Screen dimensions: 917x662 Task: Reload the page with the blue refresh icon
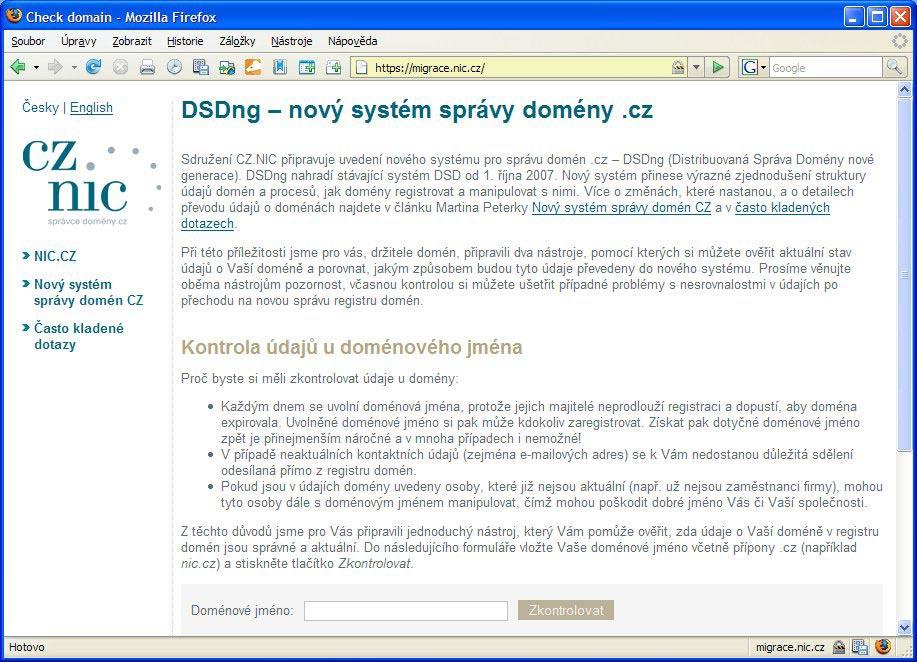coord(93,67)
